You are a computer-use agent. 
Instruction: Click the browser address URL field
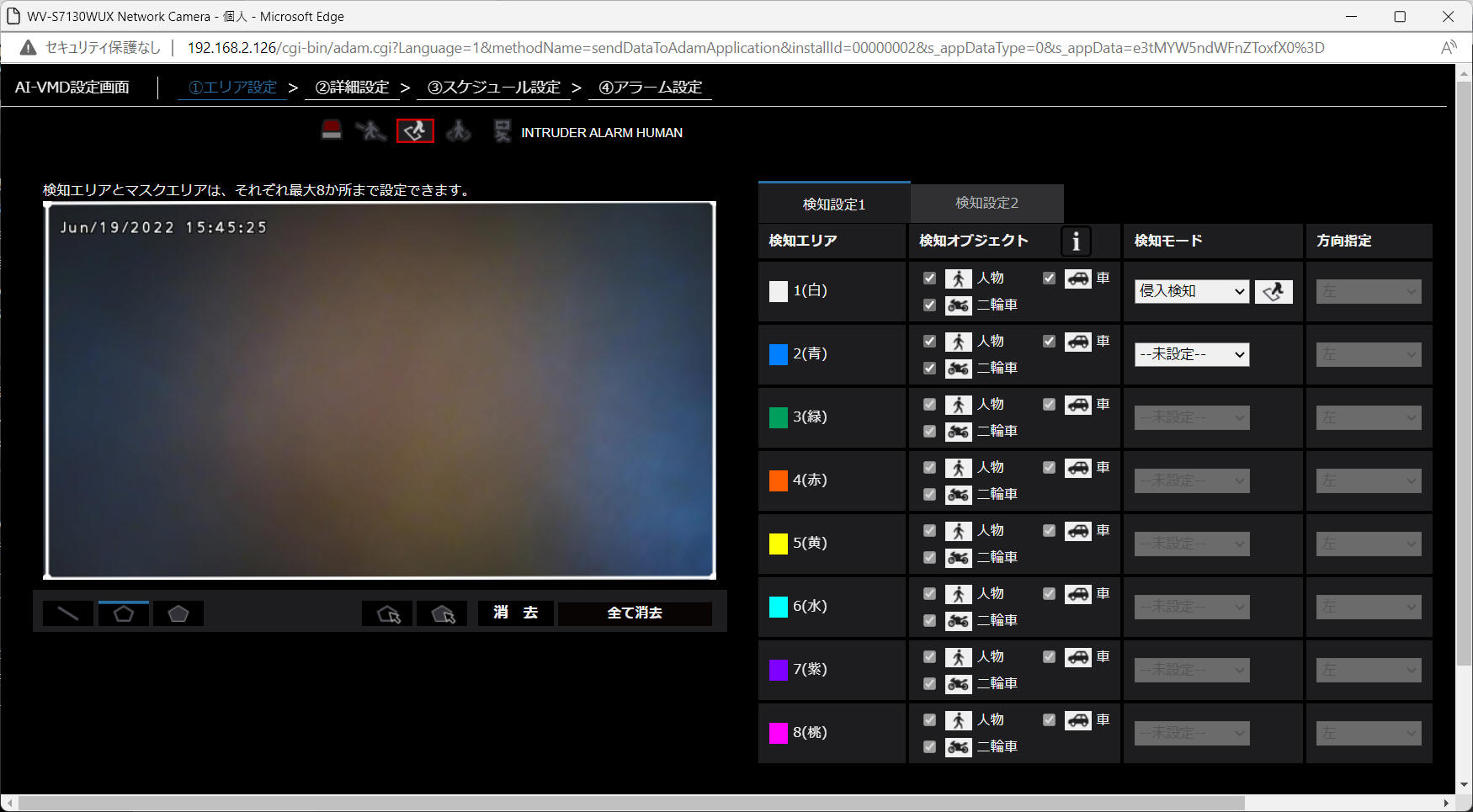pyautogui.click(x=756, y=48)
